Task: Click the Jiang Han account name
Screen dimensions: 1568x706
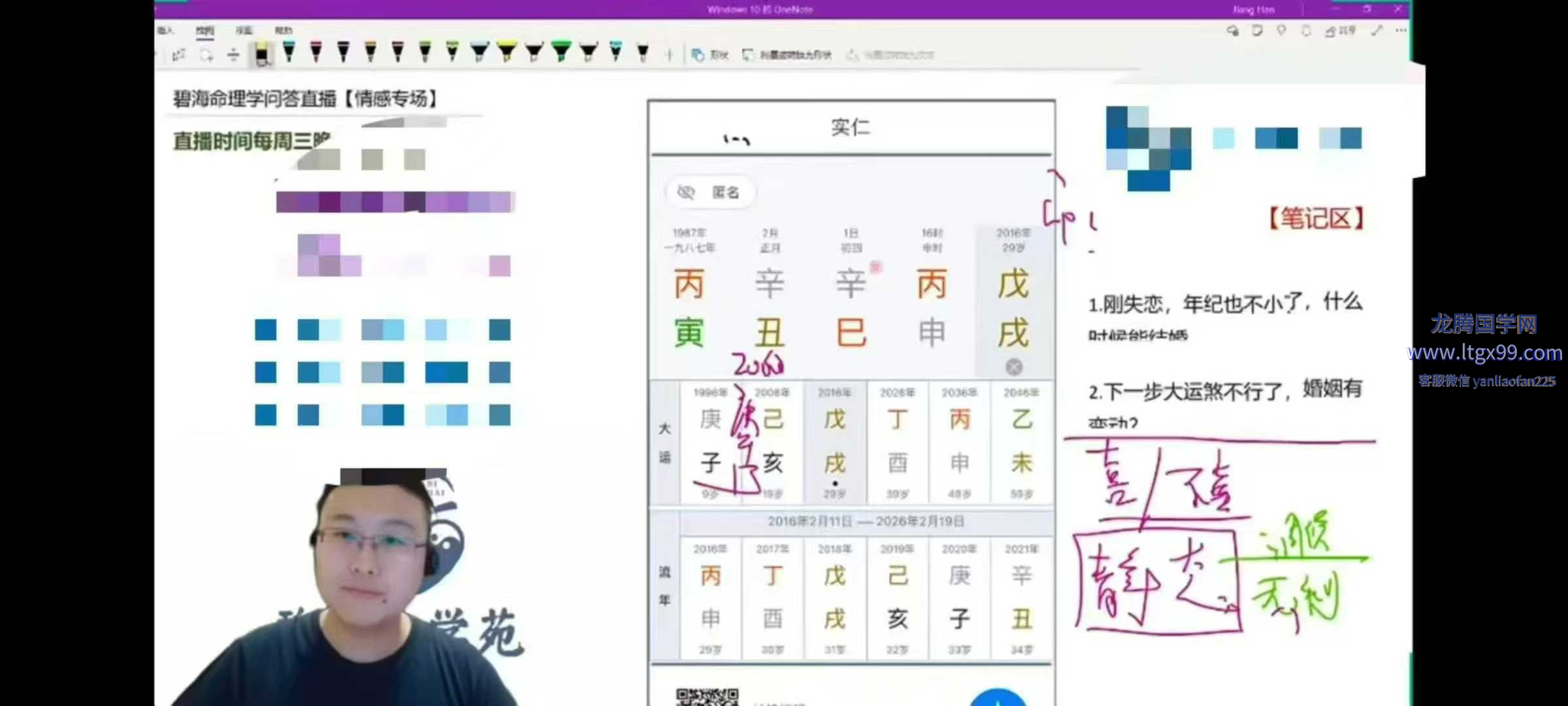Action: [x=1253, y=10]
